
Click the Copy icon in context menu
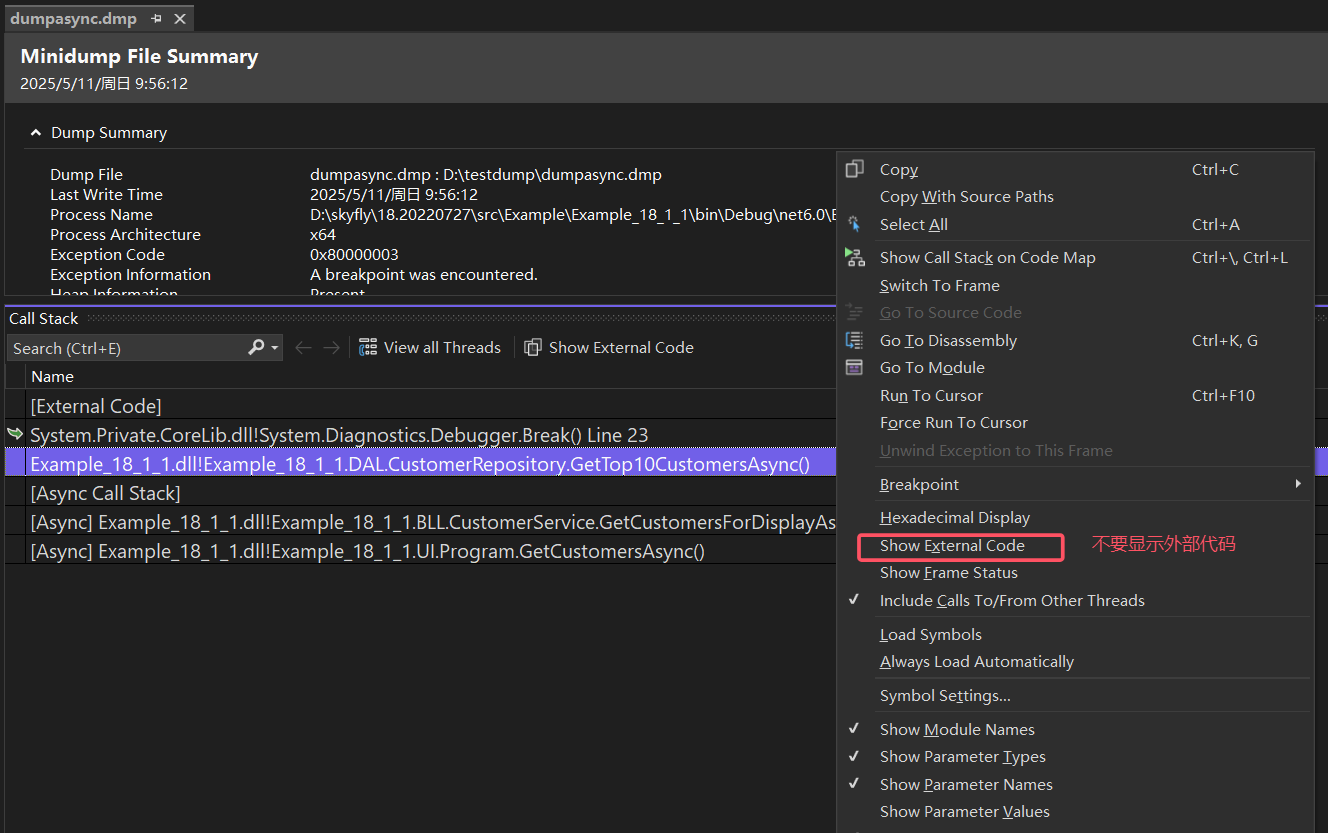tap(854, 170)
